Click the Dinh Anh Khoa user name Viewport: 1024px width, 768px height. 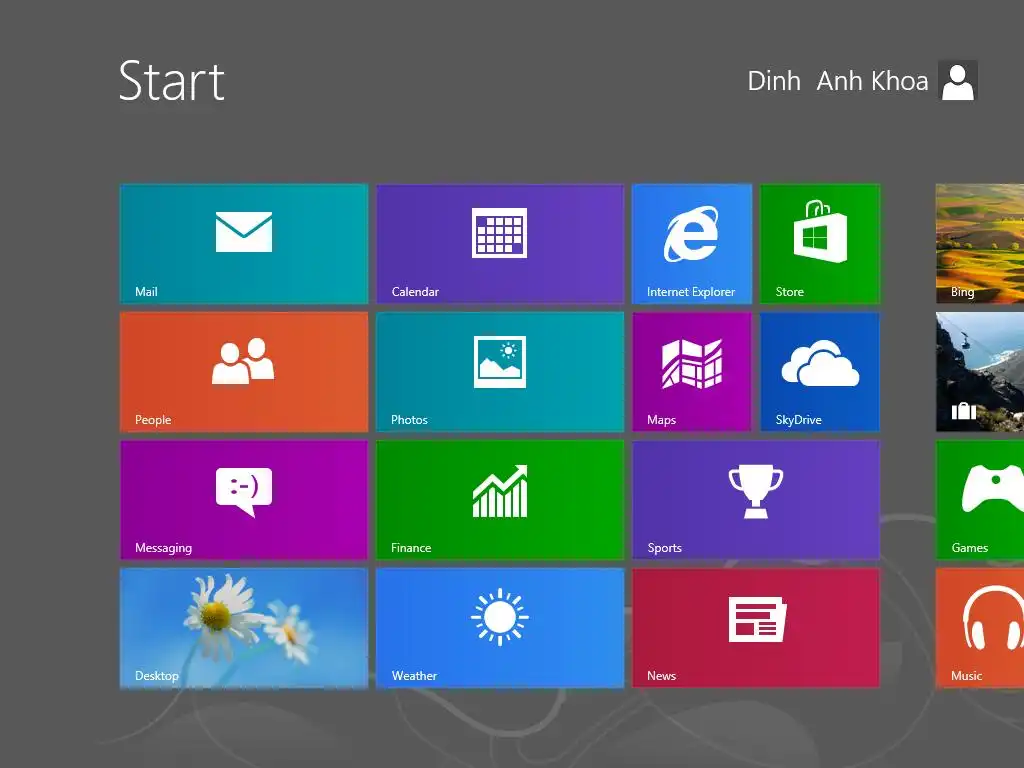(838, 81)
